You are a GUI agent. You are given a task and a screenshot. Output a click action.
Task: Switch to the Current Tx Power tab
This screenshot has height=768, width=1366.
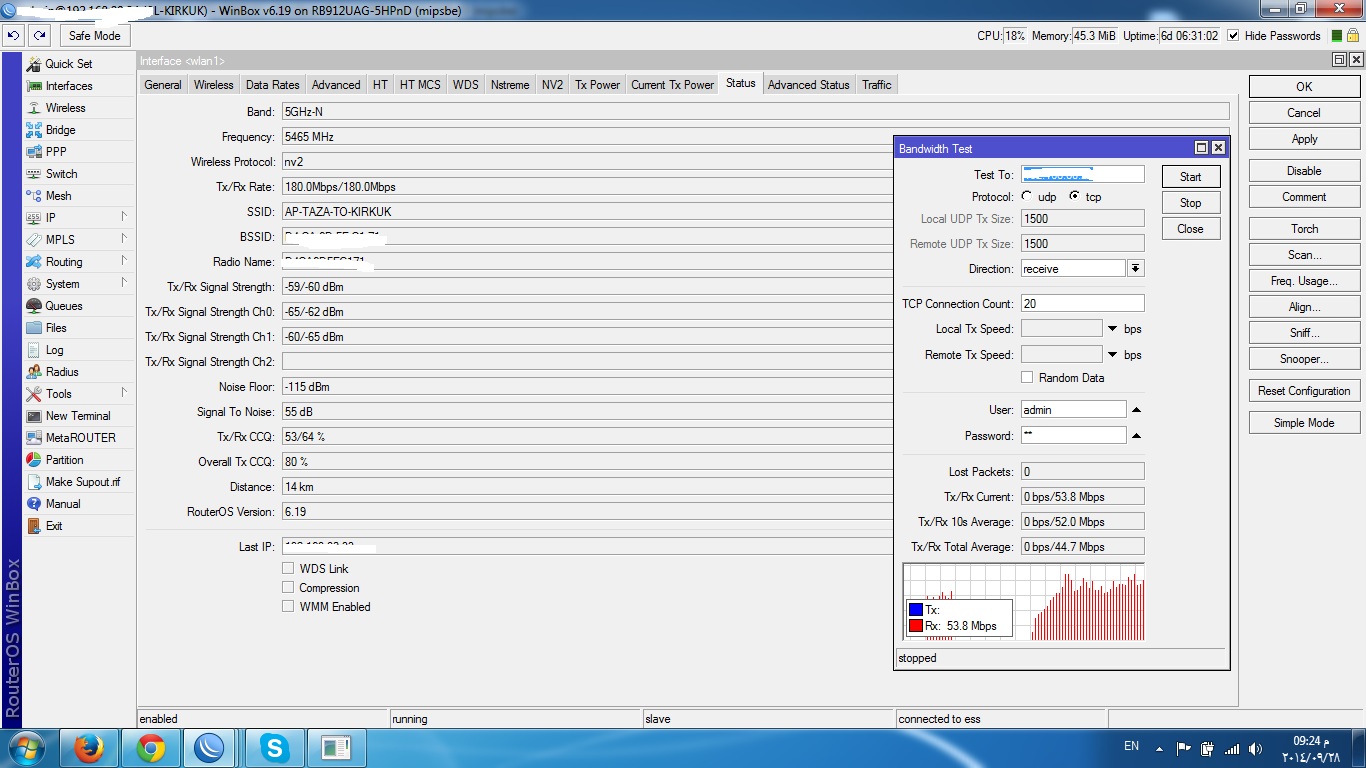672,85
